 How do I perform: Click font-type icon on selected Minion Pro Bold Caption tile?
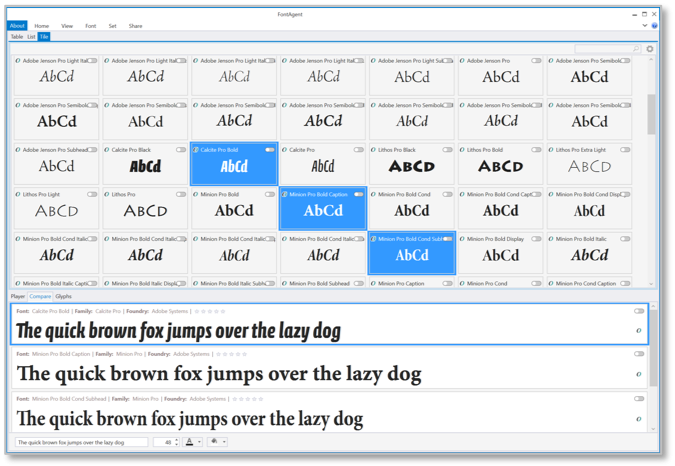click(284, 194)
